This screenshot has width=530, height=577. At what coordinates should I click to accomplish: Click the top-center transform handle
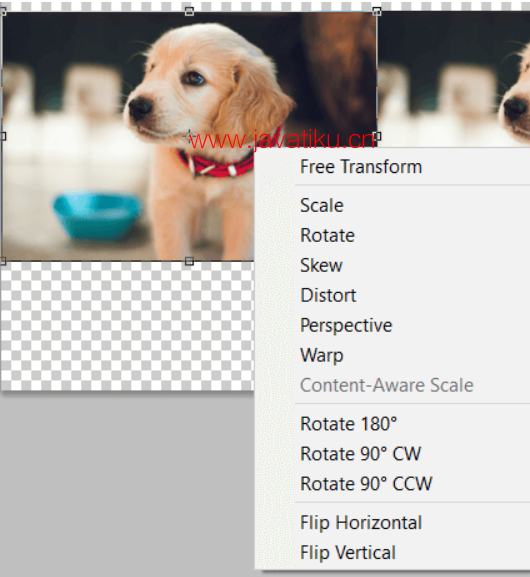(189, 11)
